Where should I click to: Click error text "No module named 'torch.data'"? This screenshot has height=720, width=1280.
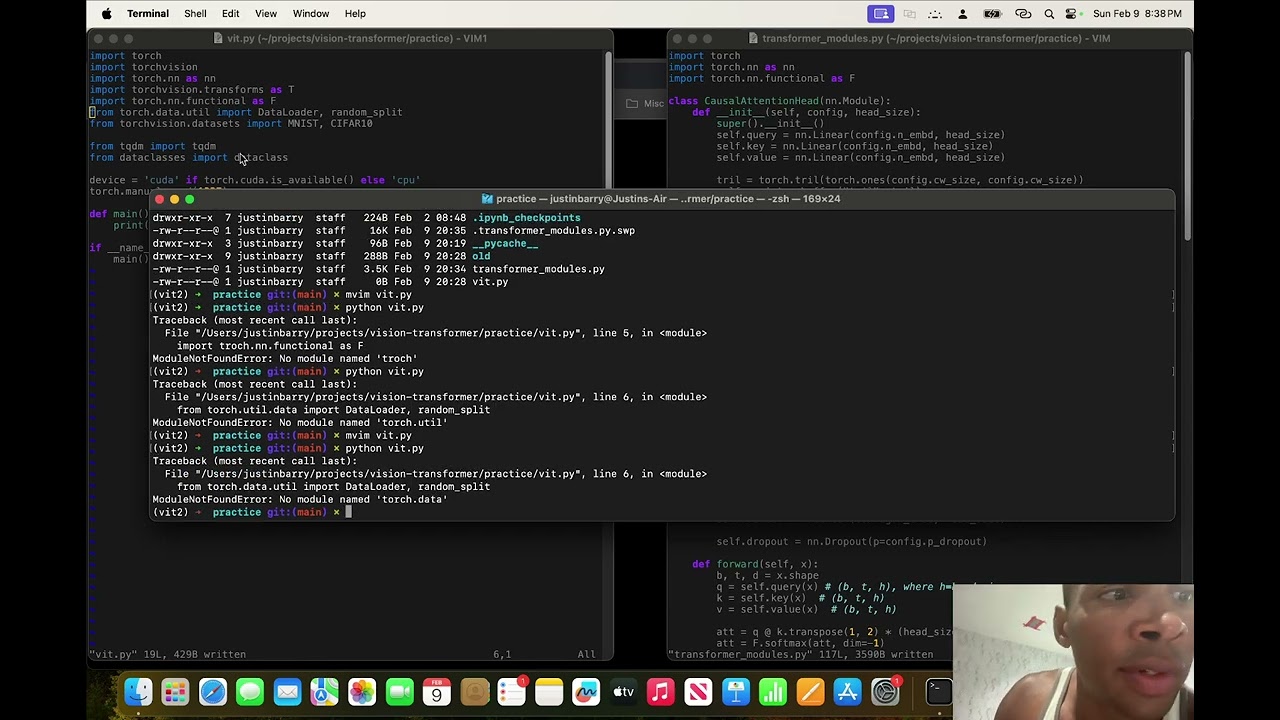363,500
